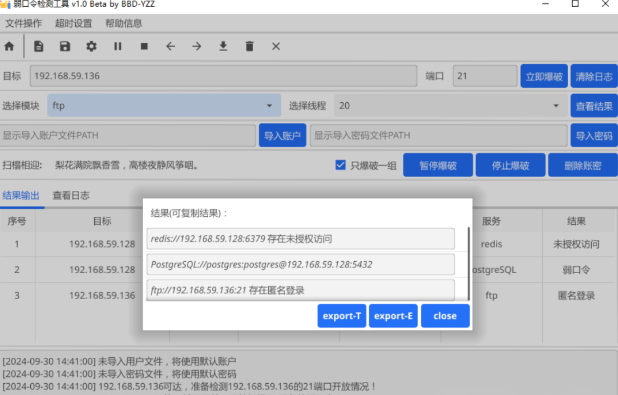
Task: Click the 目标 column header in table
Action: (102, 221)
